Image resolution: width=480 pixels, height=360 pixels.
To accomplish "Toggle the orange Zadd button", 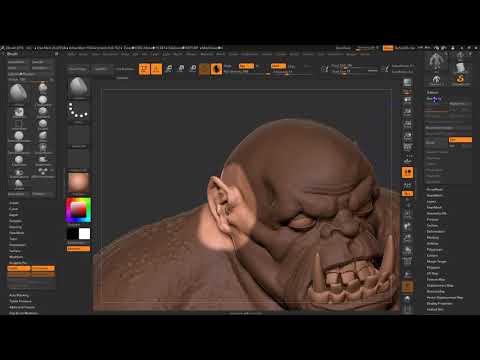I will pyautogui.click(x=278, y=66).
